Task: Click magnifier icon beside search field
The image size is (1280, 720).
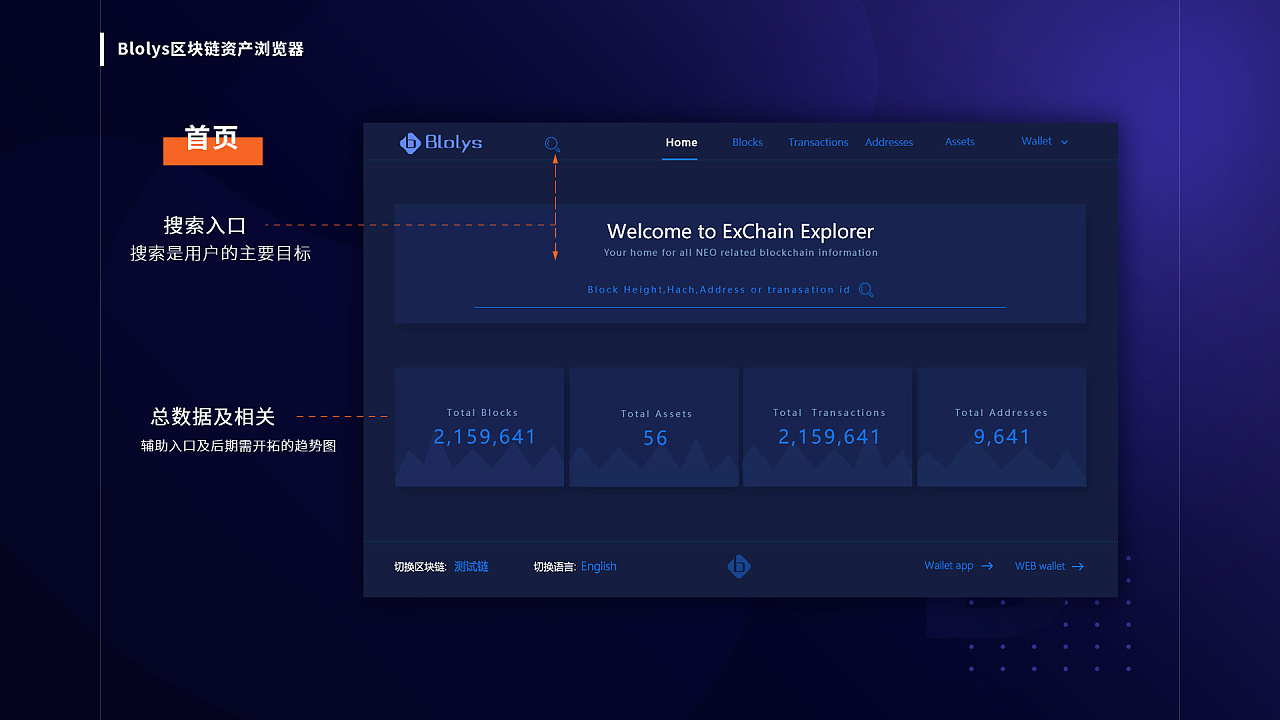Action: [x=866, y=290]
